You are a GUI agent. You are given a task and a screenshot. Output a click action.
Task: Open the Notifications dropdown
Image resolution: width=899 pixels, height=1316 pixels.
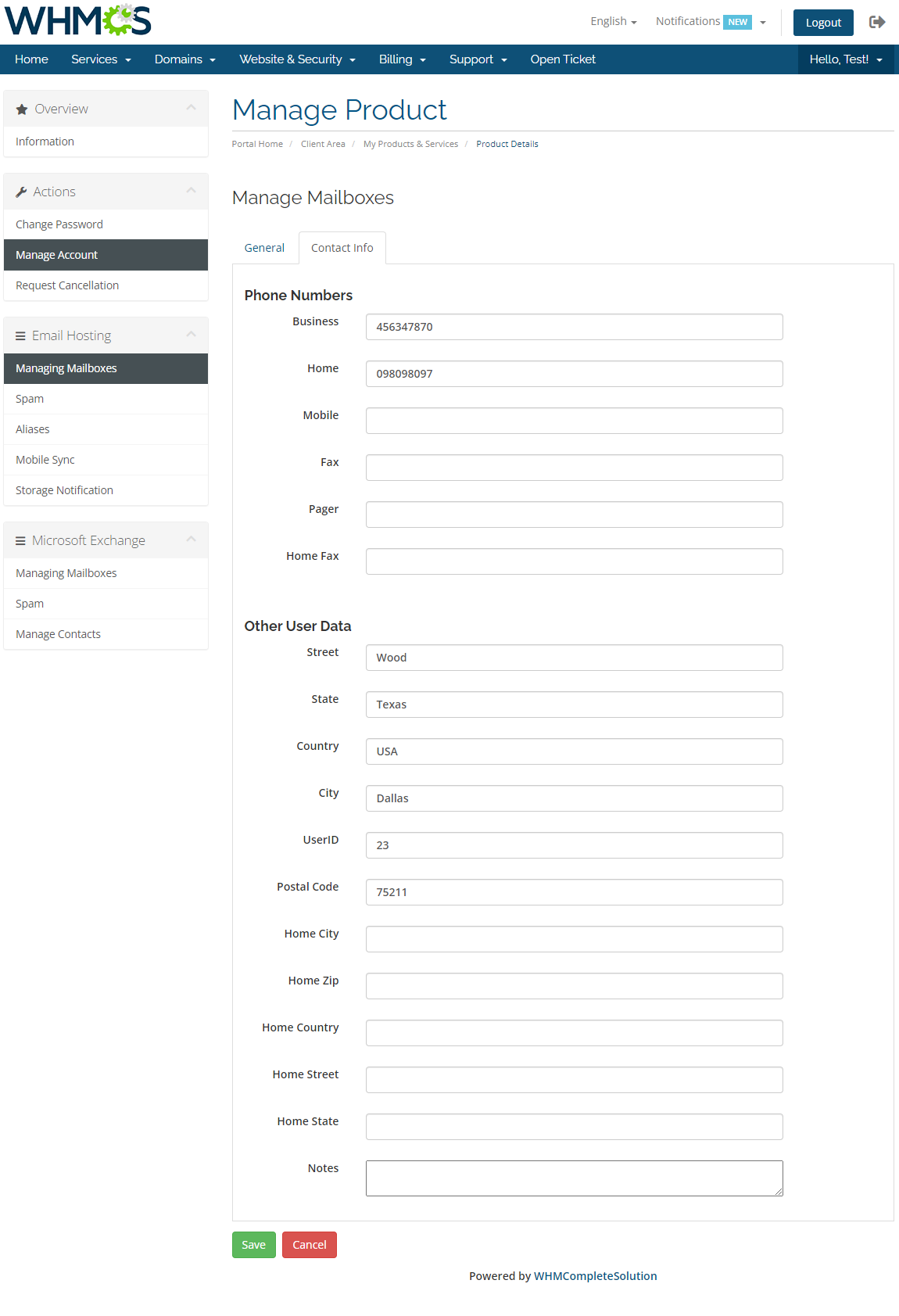(x=711, y=21)
